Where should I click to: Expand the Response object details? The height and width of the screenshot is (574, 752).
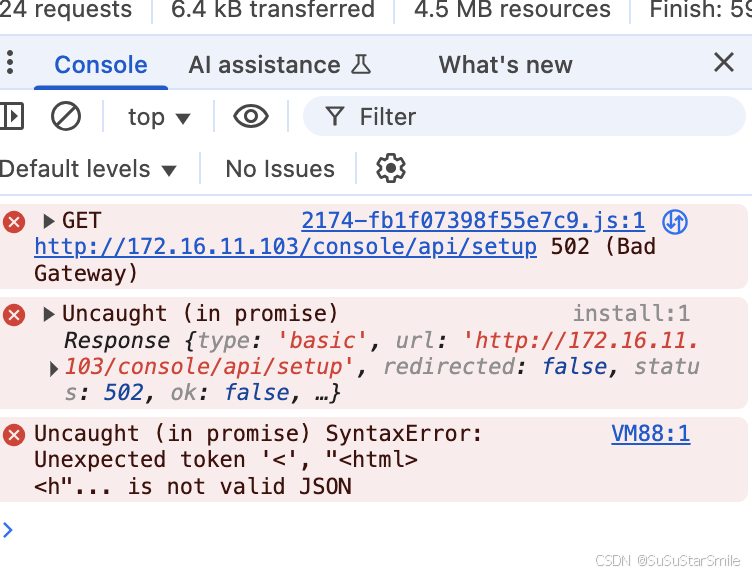coord(54,369)
